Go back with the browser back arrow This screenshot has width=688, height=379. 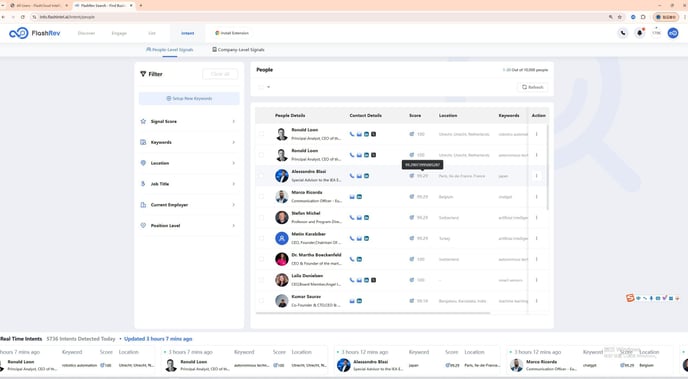pyautogui.click(x=4, y=17)
